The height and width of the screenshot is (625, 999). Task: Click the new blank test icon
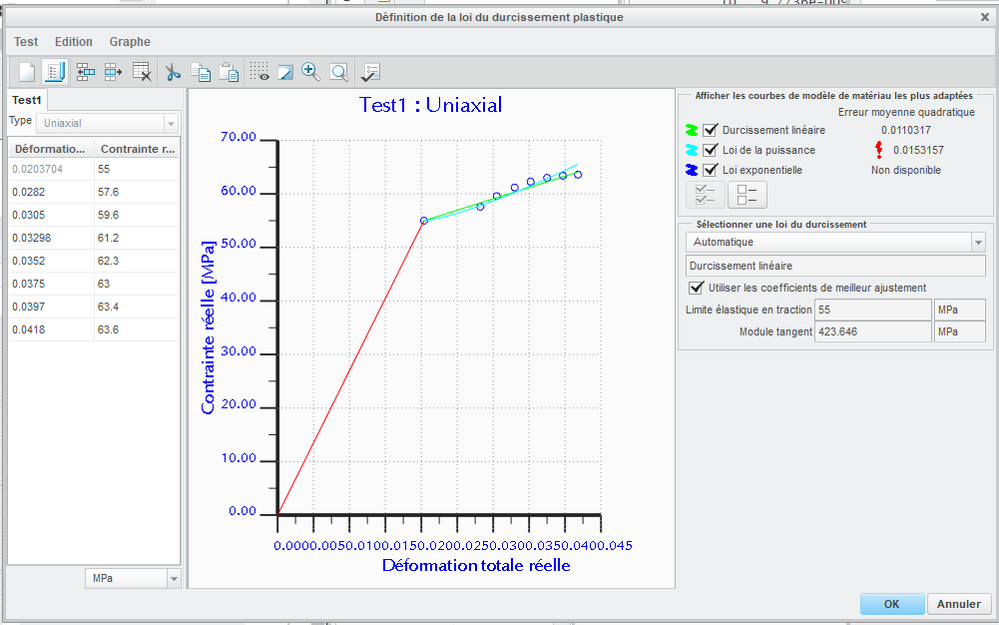point(27,72)
